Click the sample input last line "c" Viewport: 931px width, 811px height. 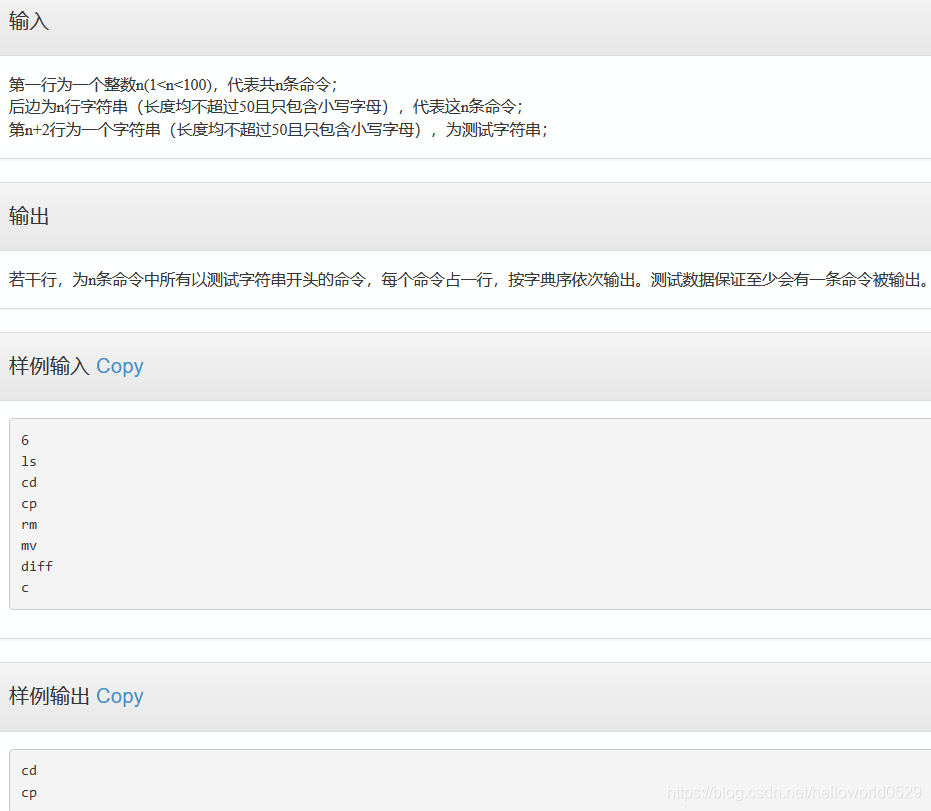tap(25, 588)
